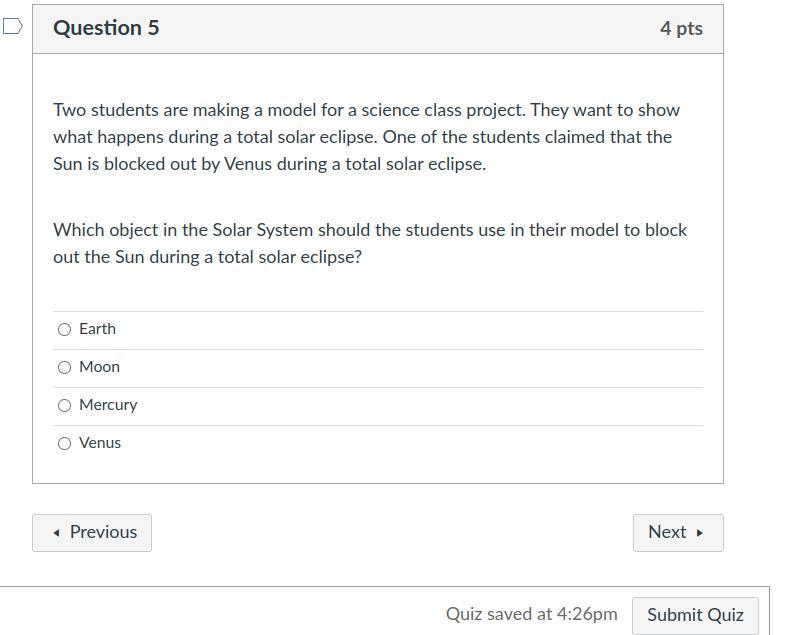Screen dimensions: 797x635
Task: Click the "Earth" answer label text
Action: pos(97,329)
